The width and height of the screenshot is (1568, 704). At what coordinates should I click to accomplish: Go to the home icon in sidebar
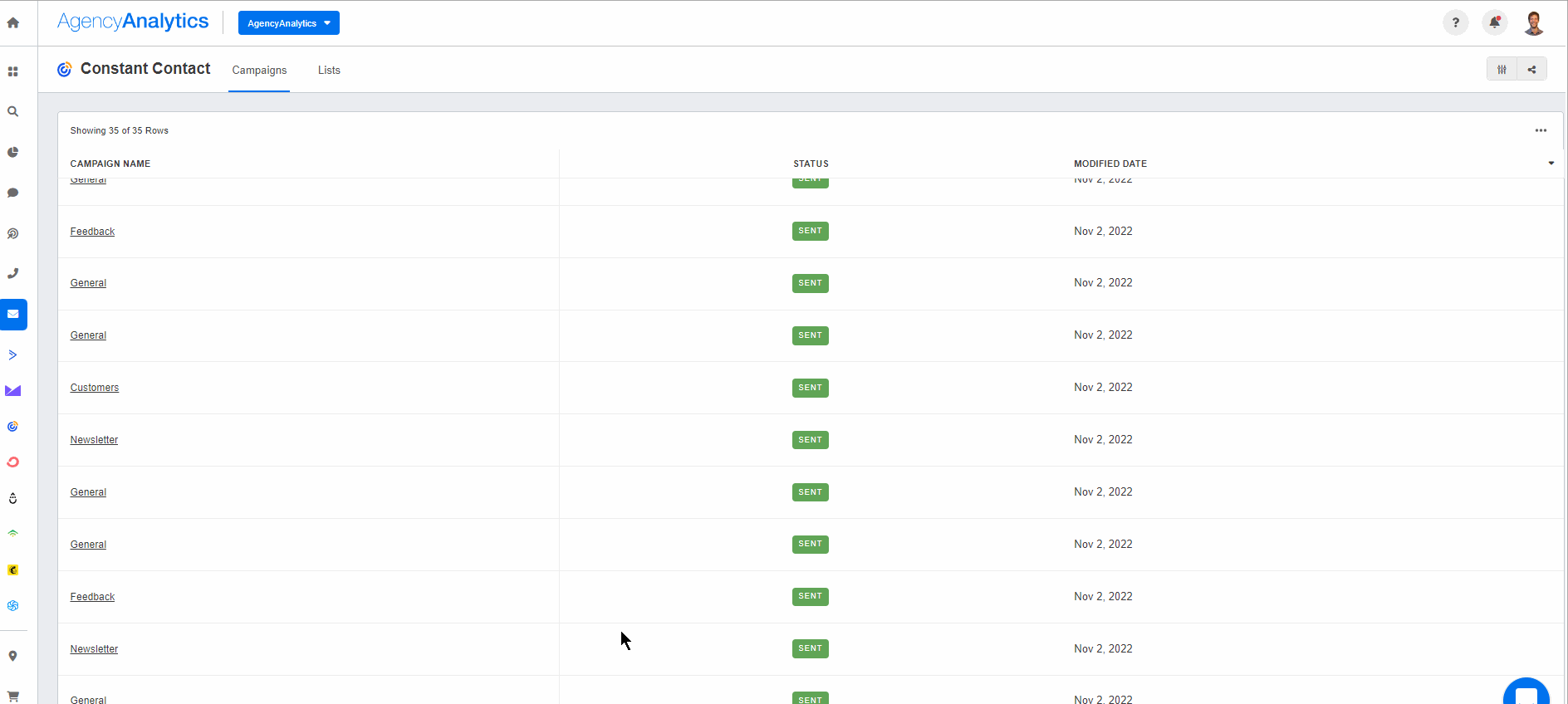tap(13, 23)
